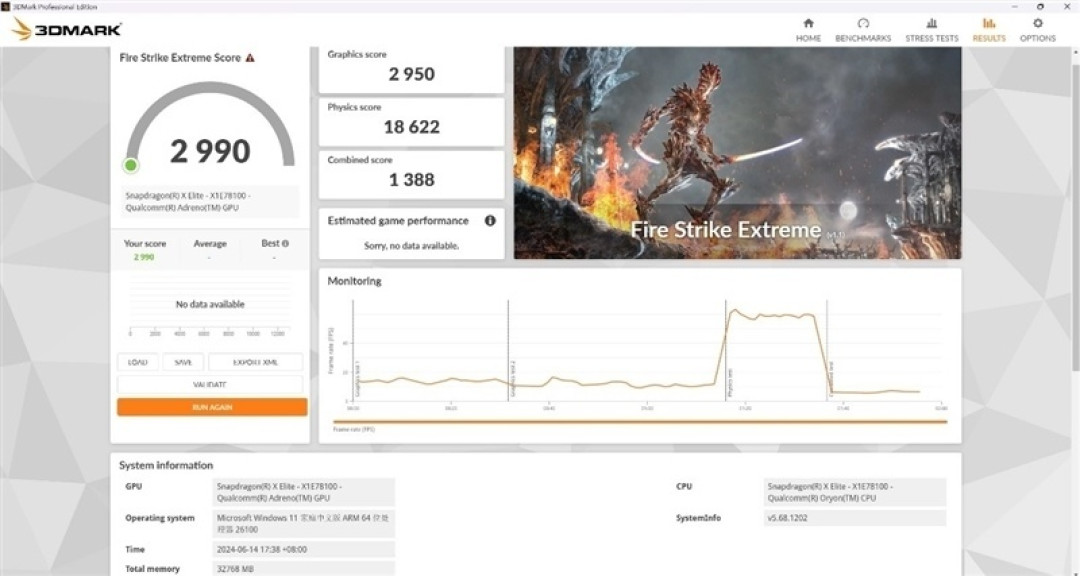Click the Time value 2024-06-14 17:38
The height and width of the screenshot is (576, 1080).
tap(303, 549)
